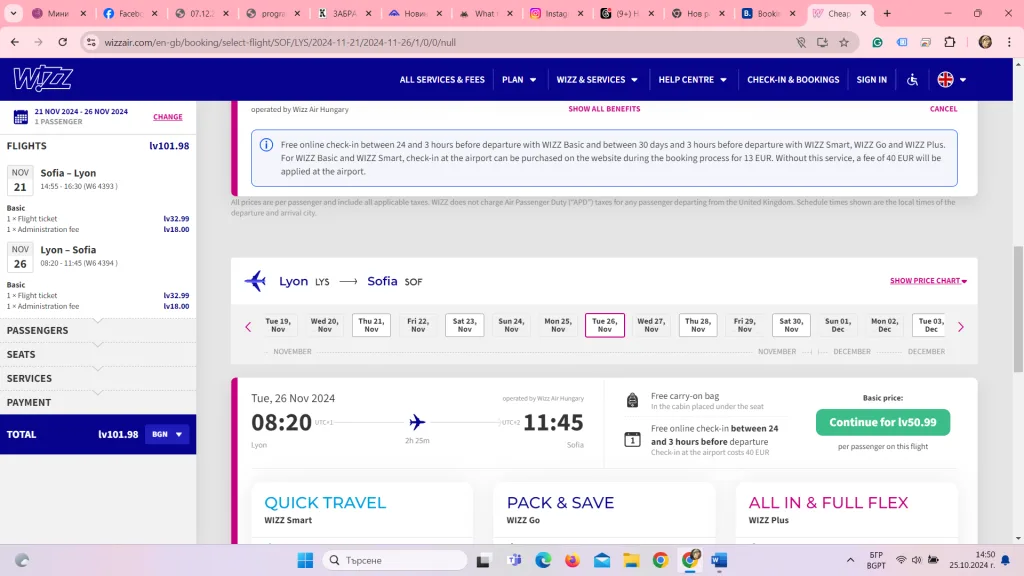
Task: Click SHOW ALL BENEFITS link
Action: [604, 109]
